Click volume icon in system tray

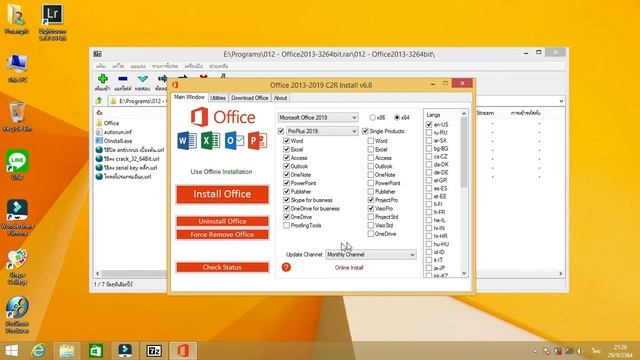click(x=580, y=351)
